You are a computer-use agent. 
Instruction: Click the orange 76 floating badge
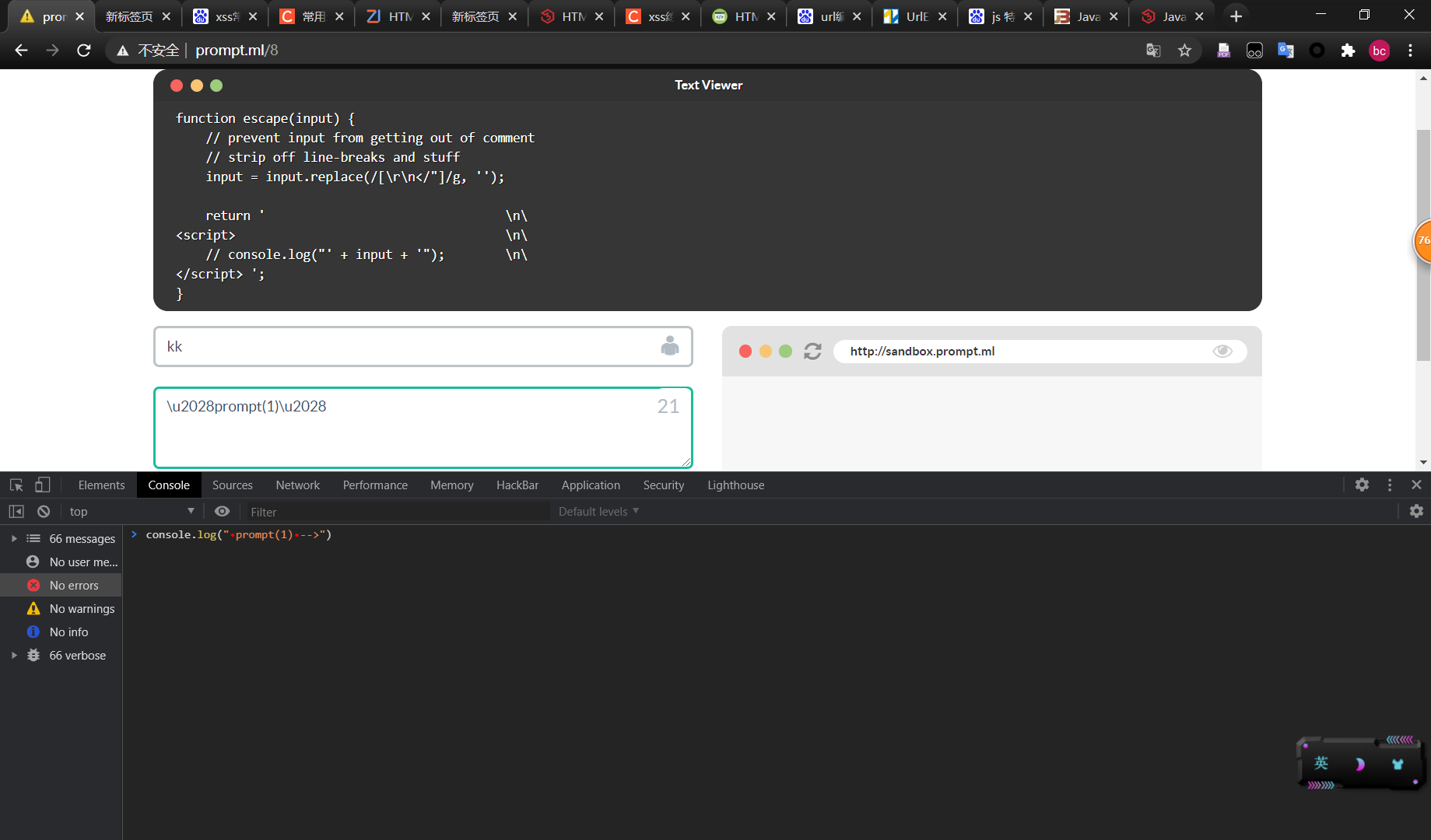1422,240
